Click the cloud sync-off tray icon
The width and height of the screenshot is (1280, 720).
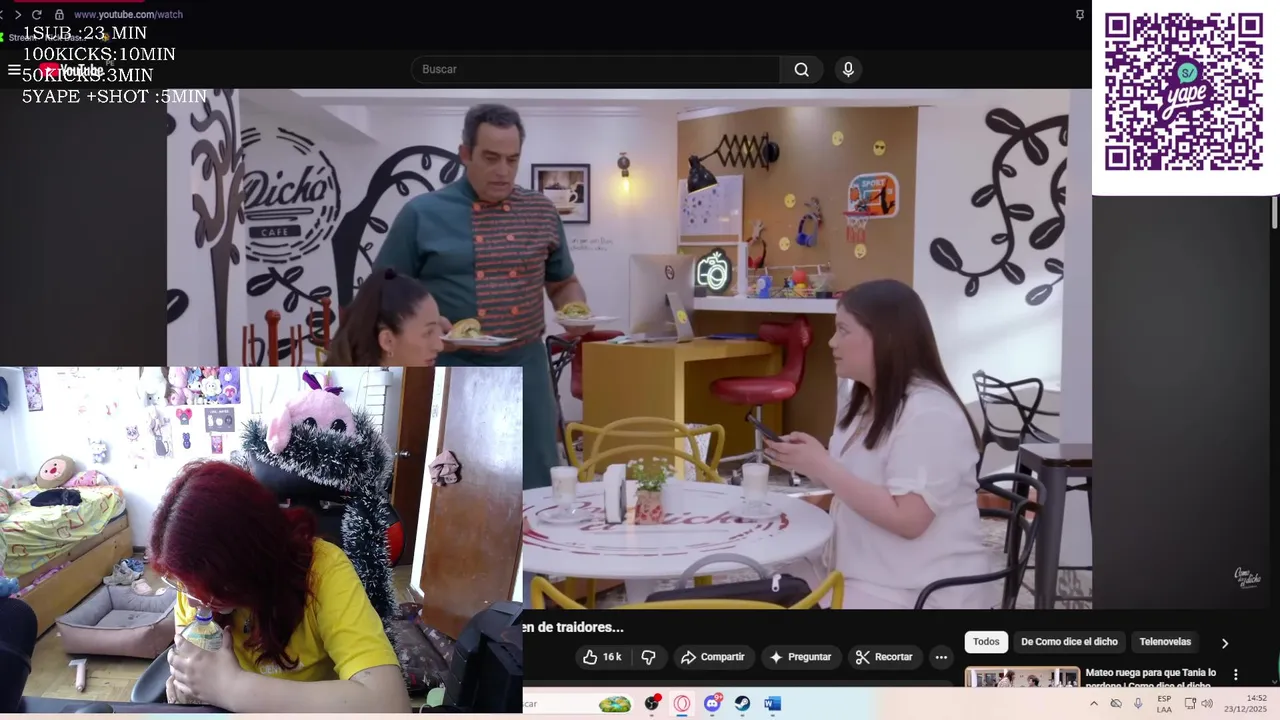1116,704
